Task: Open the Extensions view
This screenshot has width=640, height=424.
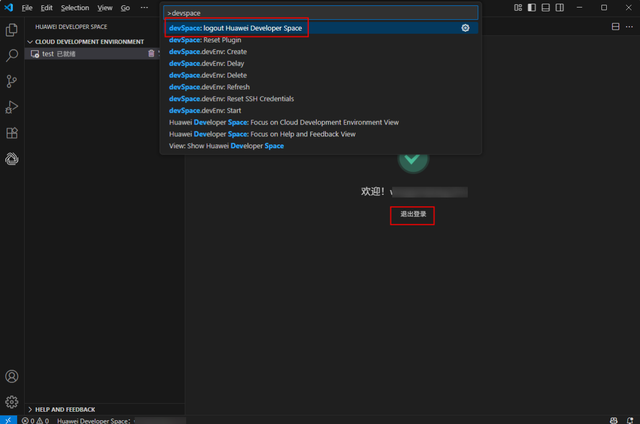Action: coord(12,133)
